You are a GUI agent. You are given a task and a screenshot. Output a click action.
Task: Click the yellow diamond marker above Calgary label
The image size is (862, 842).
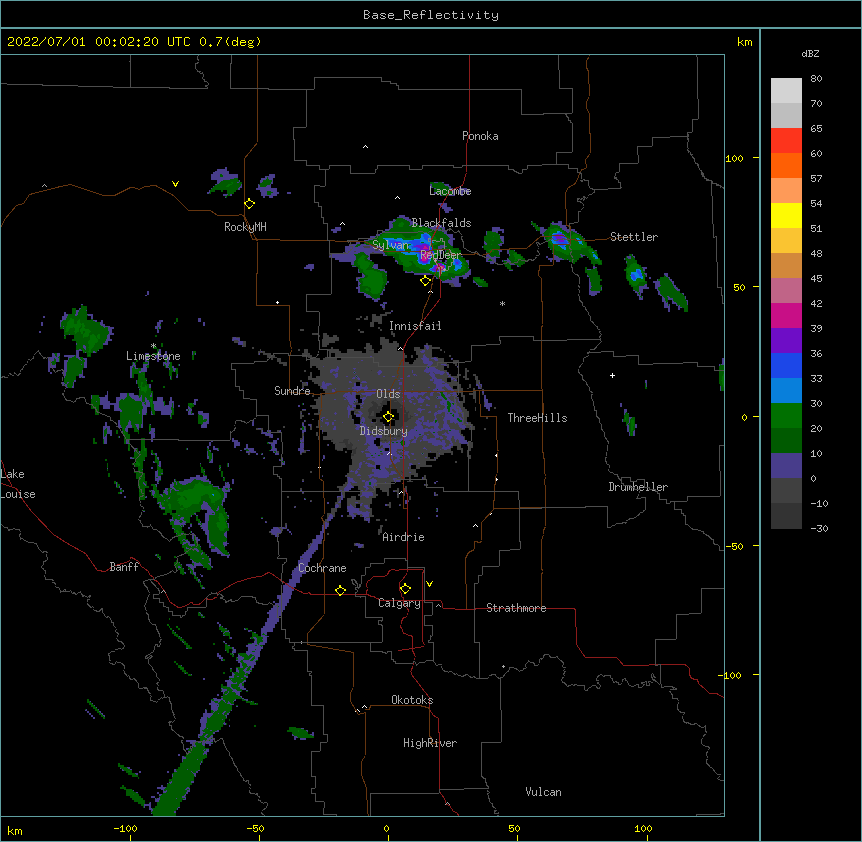click(405, 589)
